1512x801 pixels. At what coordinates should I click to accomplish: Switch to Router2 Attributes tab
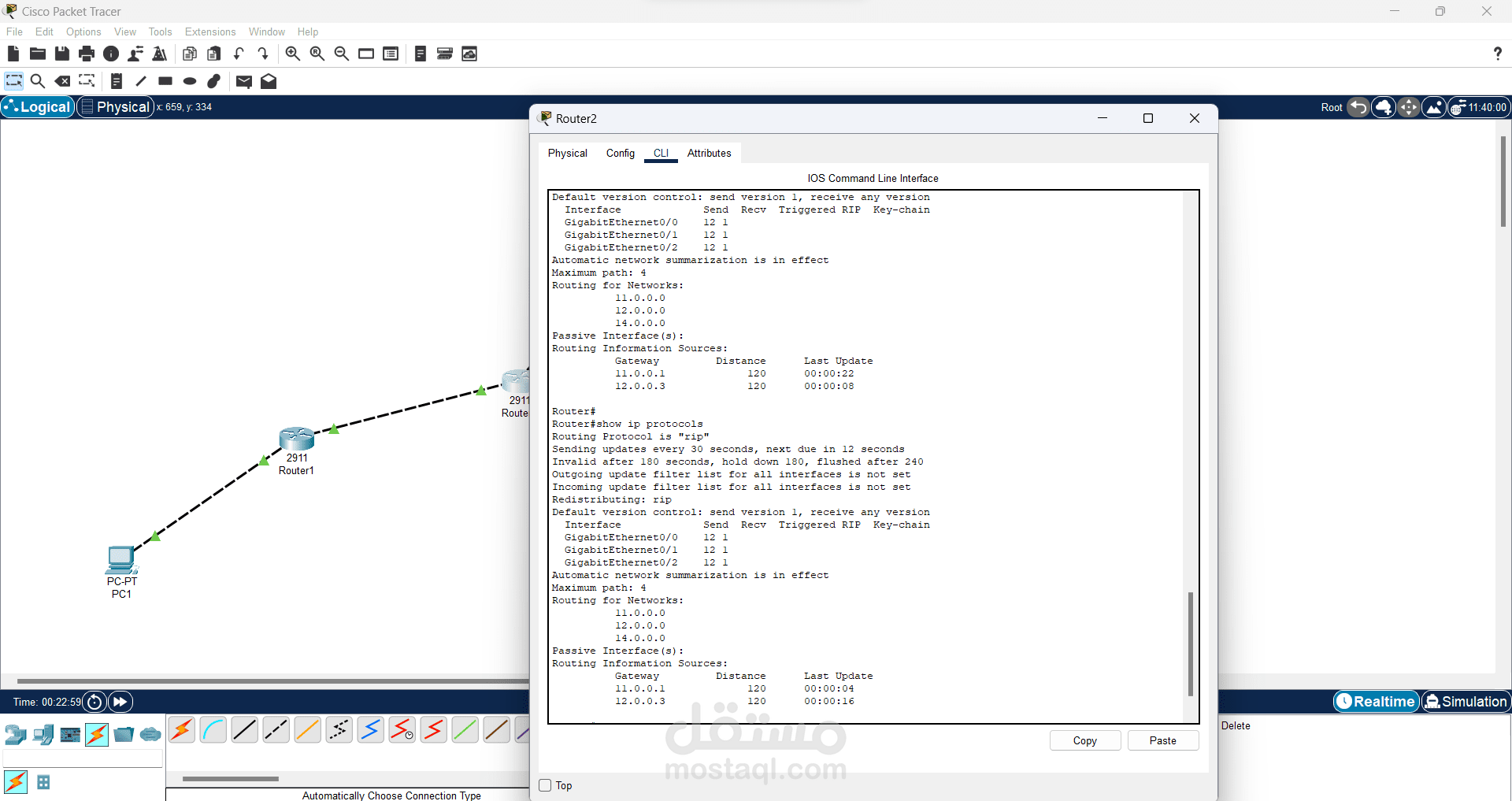710,153
